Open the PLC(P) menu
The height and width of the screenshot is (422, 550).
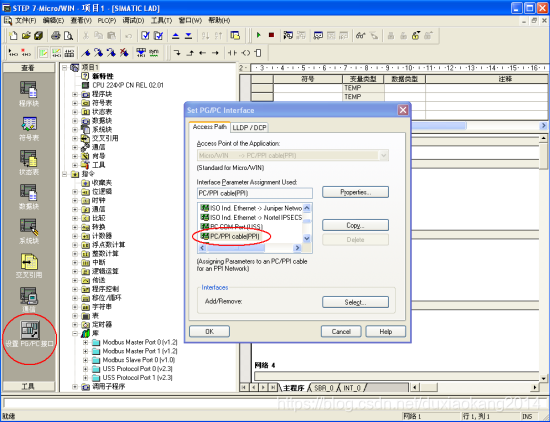point(107,20)
